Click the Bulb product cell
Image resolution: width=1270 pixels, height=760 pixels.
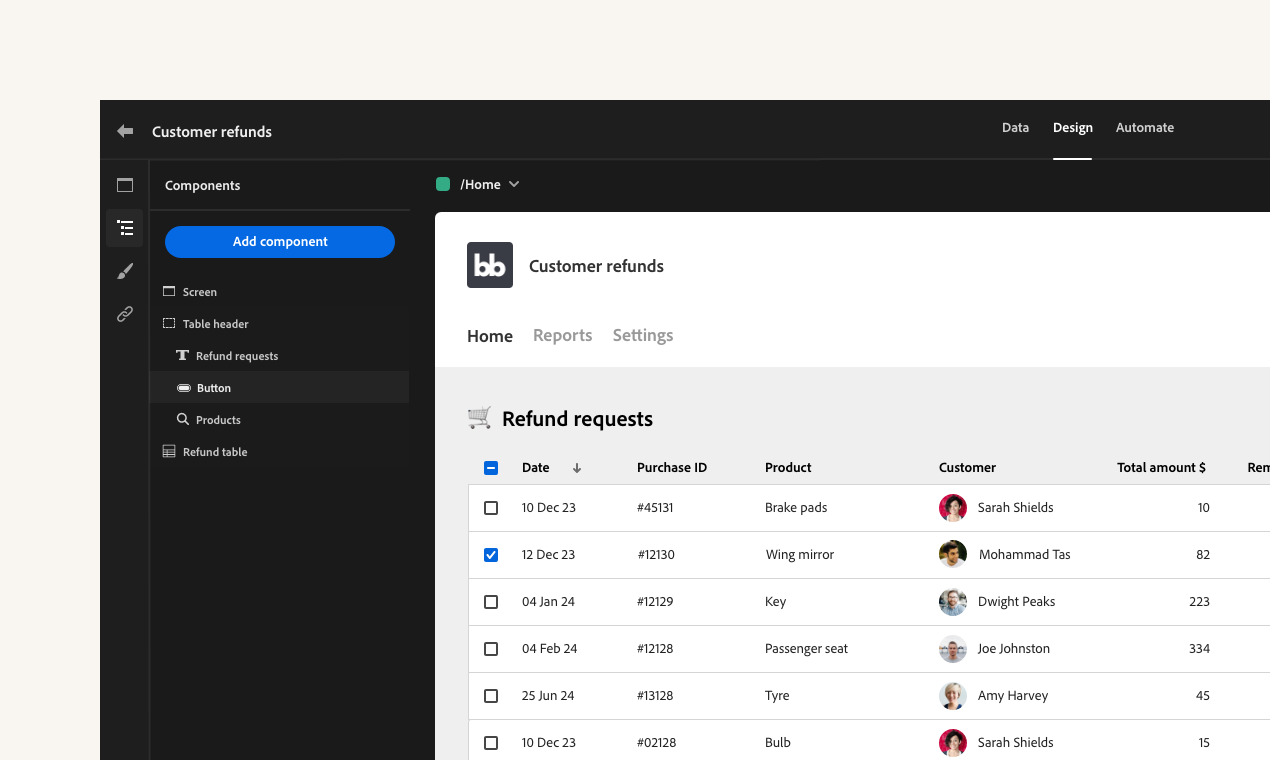(x=778, y=743)
